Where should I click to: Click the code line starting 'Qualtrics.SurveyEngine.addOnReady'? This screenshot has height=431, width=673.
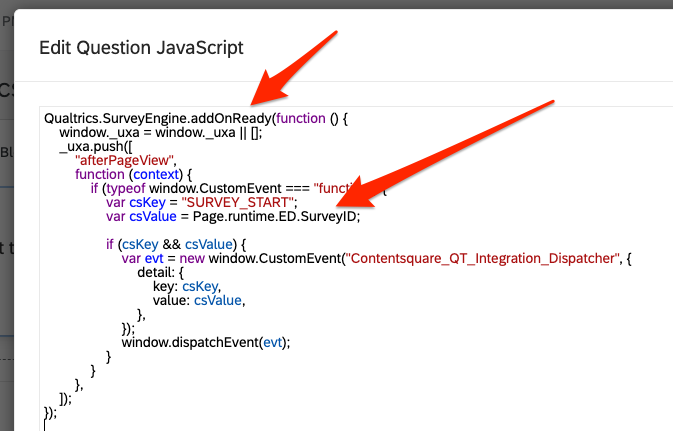196,118
